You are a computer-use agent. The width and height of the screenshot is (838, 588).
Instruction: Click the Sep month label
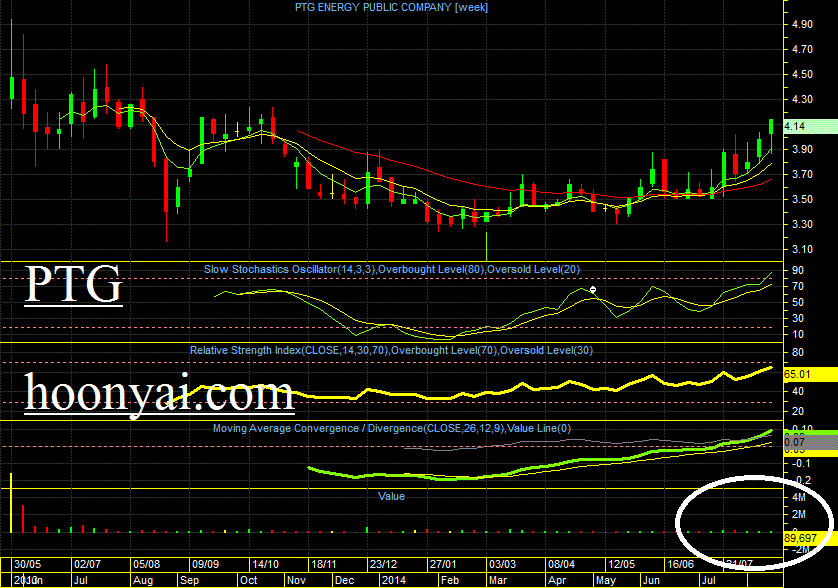[x=189, y=581]
